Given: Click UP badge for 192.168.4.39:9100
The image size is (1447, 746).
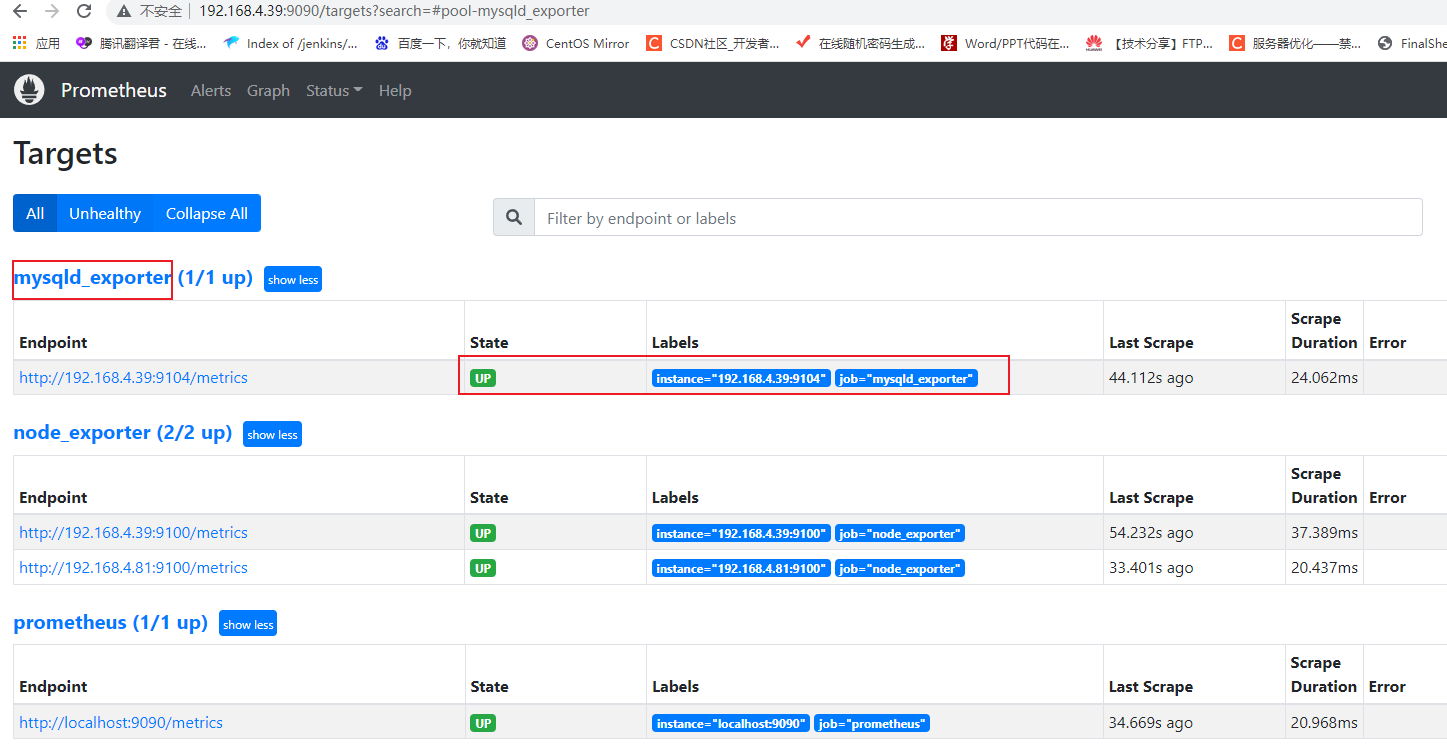Looking at the screenshot, I should point(483,534).
